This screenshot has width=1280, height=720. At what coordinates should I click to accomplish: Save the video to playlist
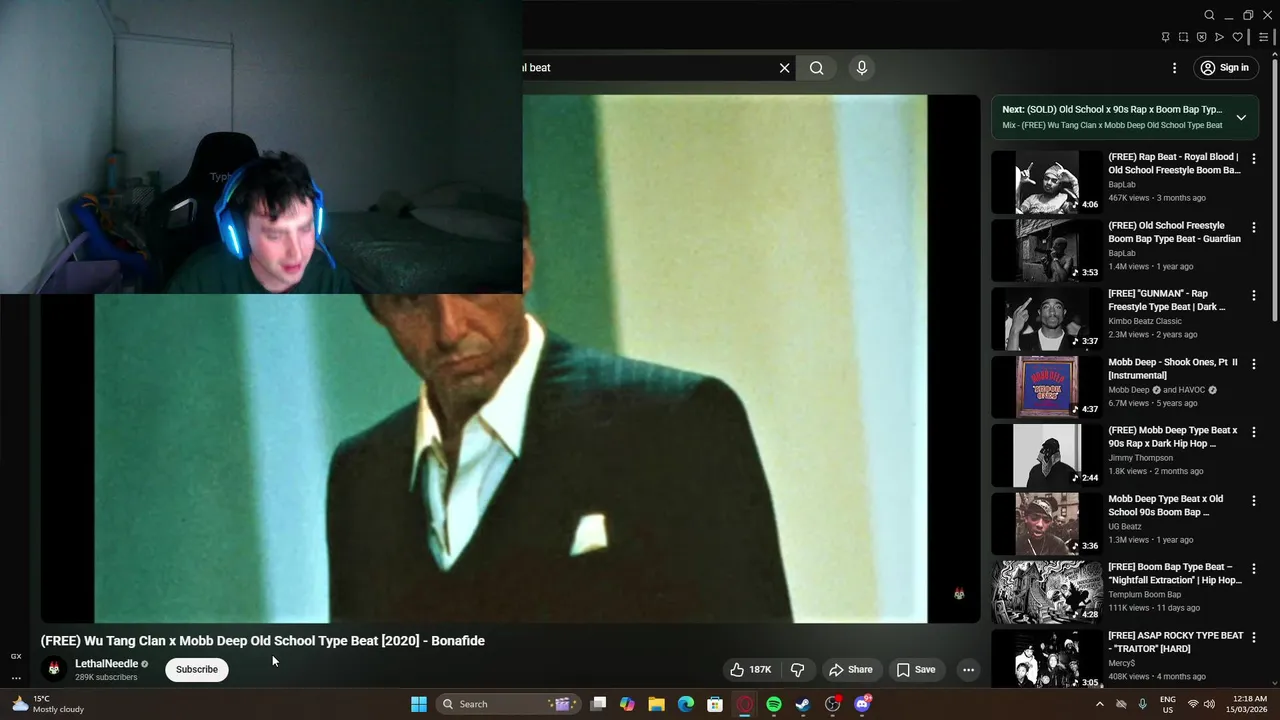pos(916,670)
